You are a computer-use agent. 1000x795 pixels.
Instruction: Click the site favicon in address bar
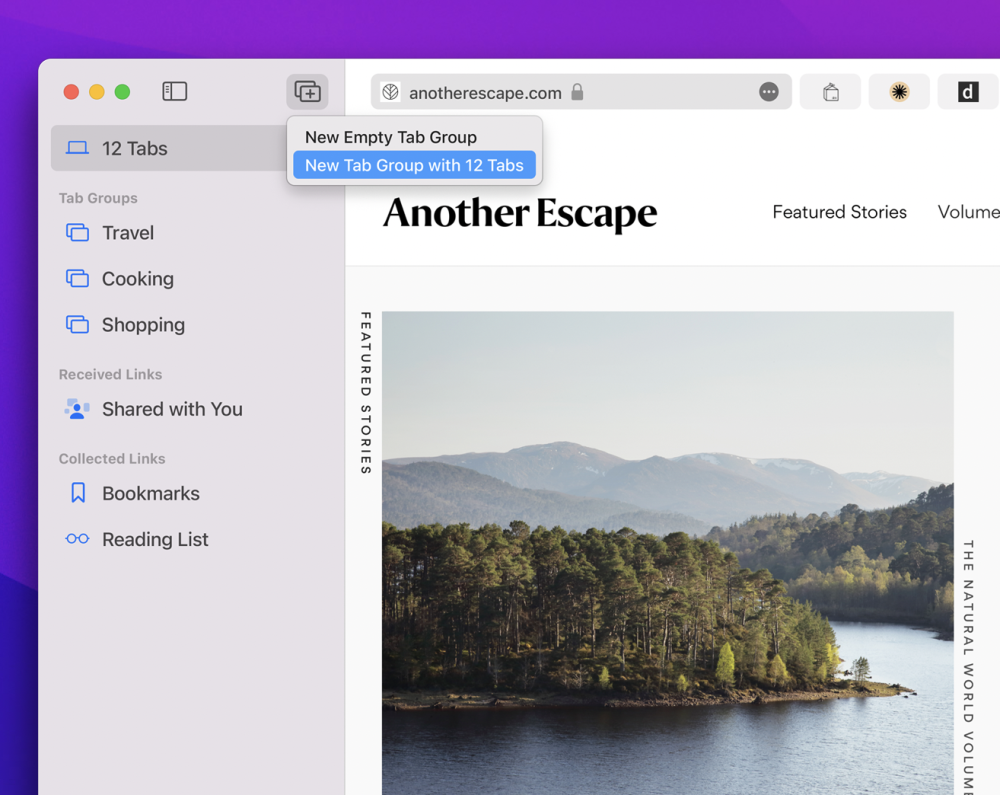(390, 92)
